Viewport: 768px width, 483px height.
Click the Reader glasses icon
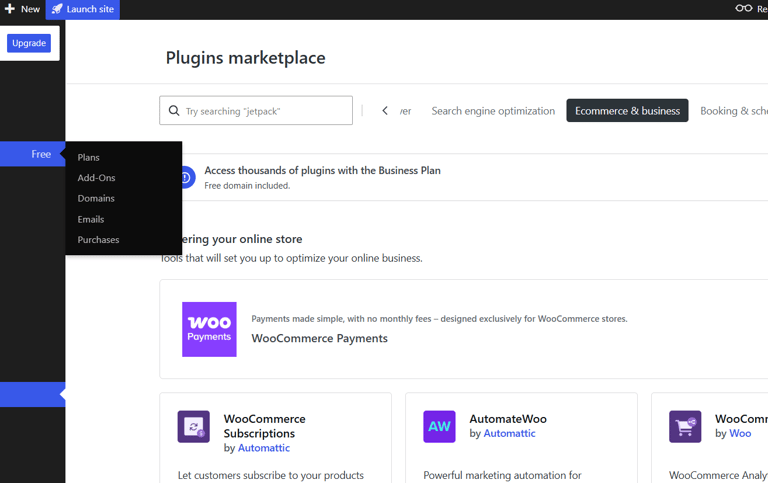pyautogui.click(x=744, y=8)
